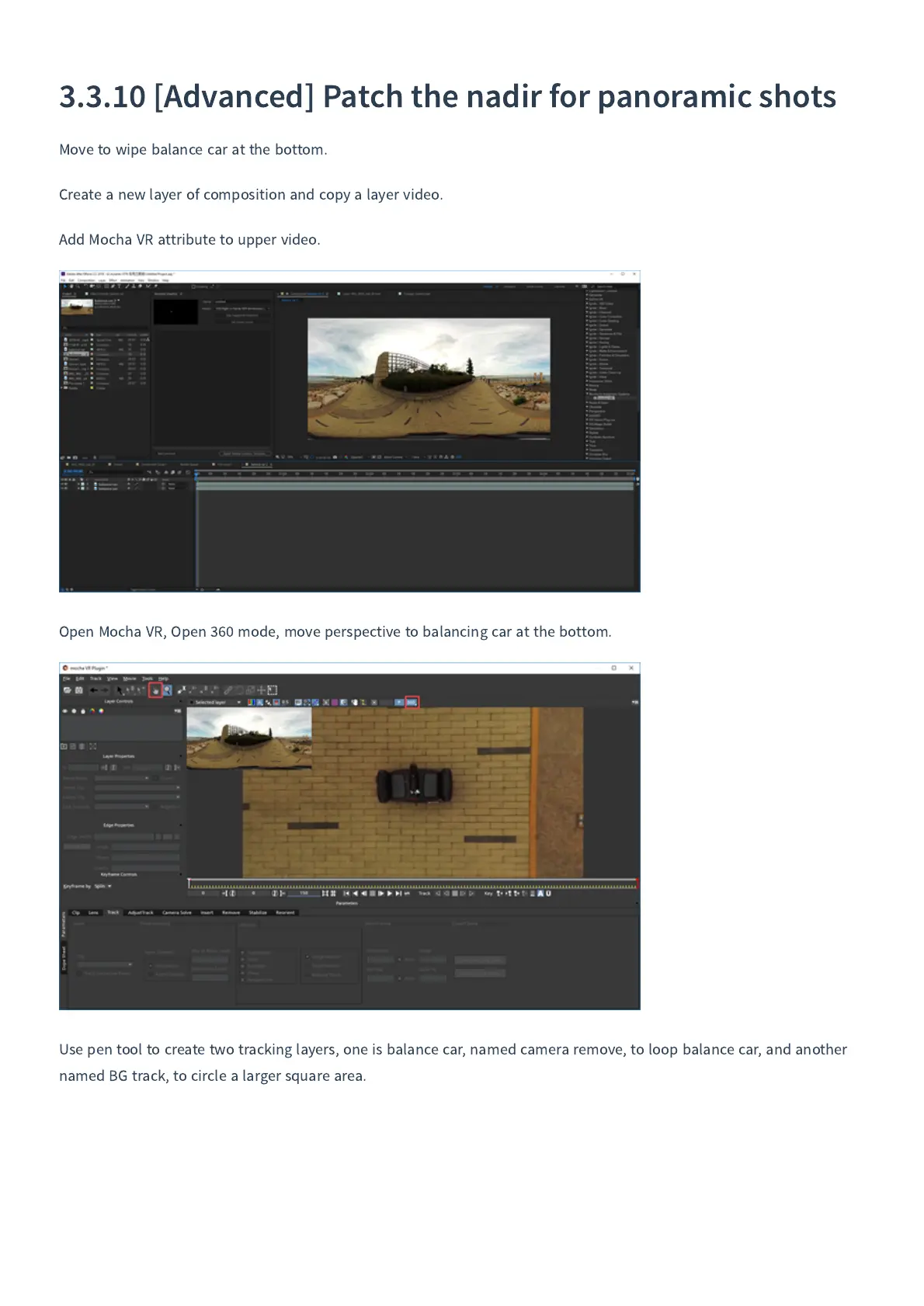Image resolution: width=924 pixels, height=1306 pixels.
Task: Click the redo arrow in mocha toolbar
Action: 105,690
